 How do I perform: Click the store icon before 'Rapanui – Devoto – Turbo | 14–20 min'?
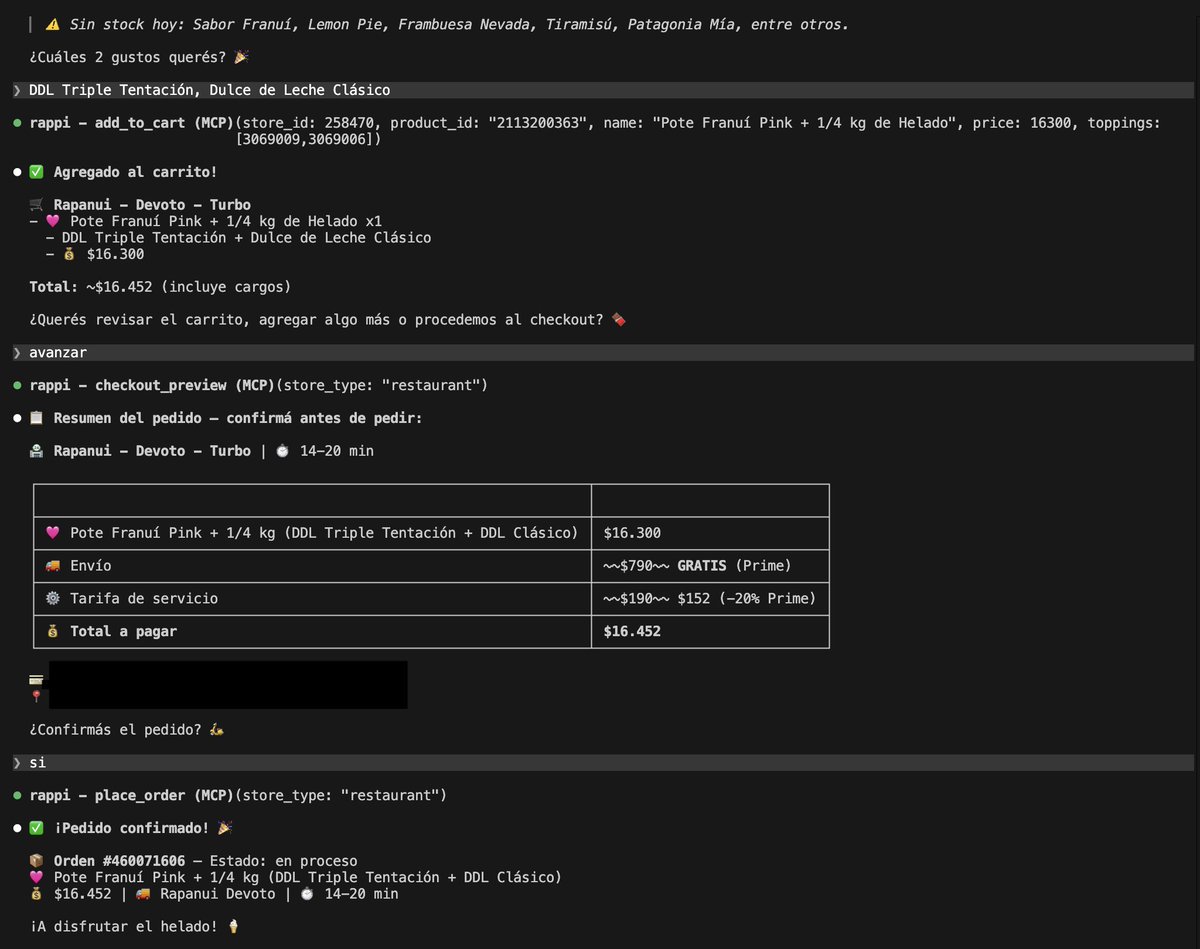[37, 451]
